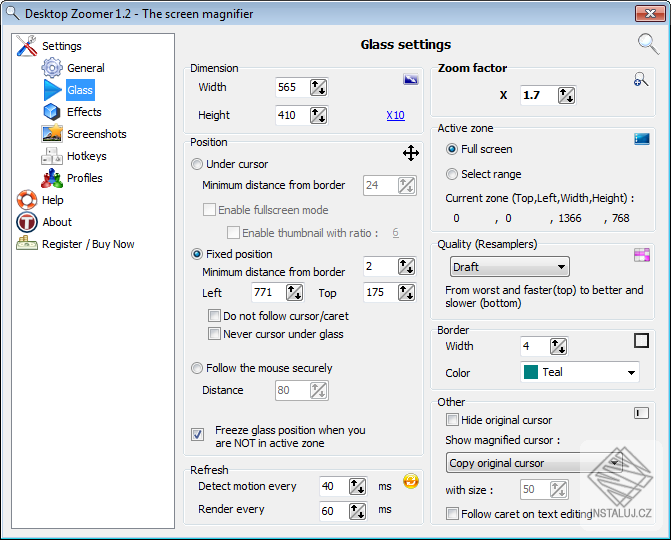Click the Screenshots star picture icon
This screenshot has height=540, width=671.
click(52, 134)
